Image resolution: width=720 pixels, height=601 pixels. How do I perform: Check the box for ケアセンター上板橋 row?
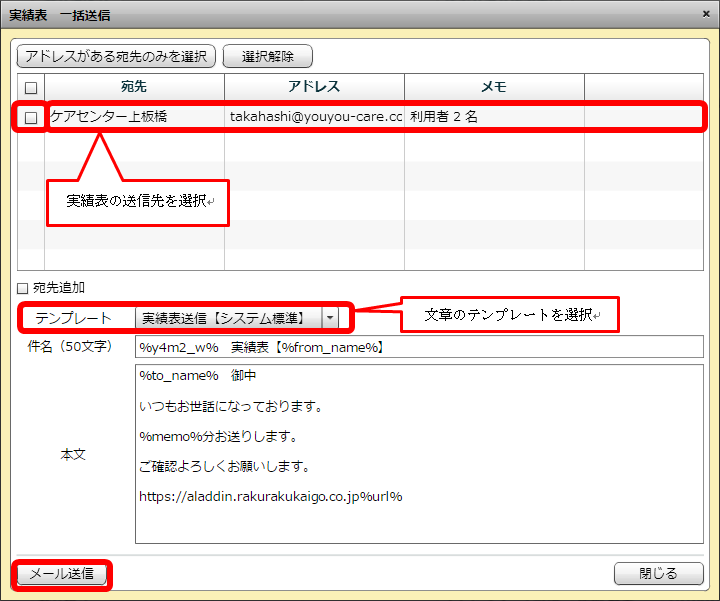(x=31, y=117)
